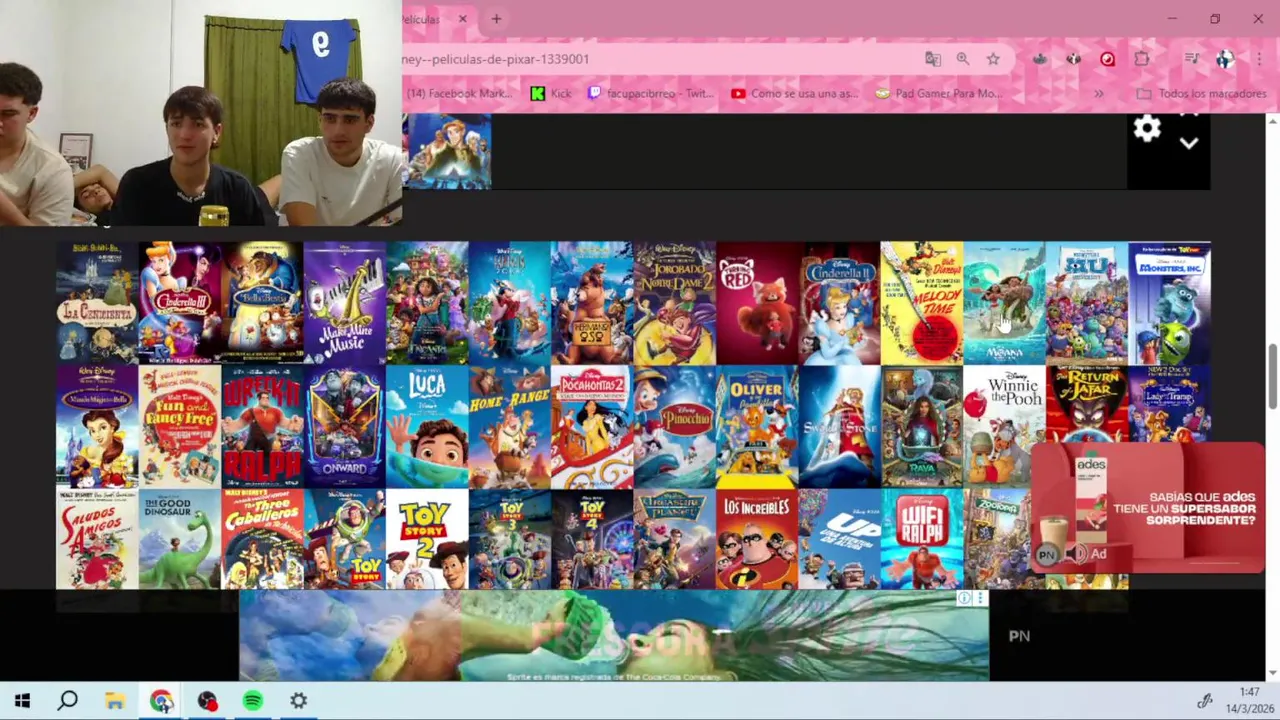The width and height of the screenshot is (1280, 720).
Task: Select the Cinderella II poster
Action: pyautogui.click(x=839, y=302)
